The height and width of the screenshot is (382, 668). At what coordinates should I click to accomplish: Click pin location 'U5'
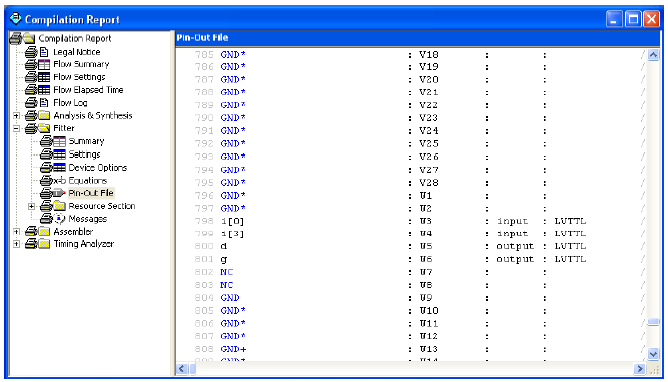point(426,246)
